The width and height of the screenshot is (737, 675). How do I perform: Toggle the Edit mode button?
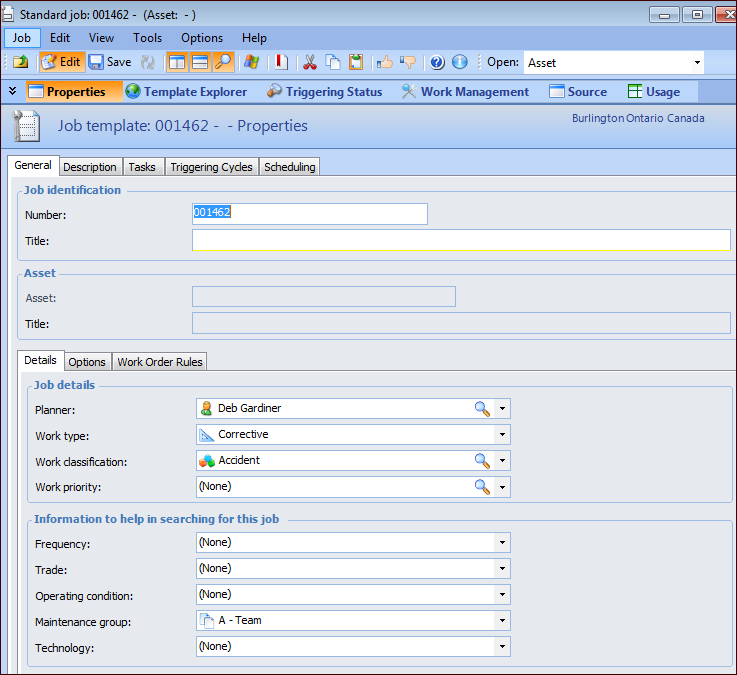click(x=62, y=62)
